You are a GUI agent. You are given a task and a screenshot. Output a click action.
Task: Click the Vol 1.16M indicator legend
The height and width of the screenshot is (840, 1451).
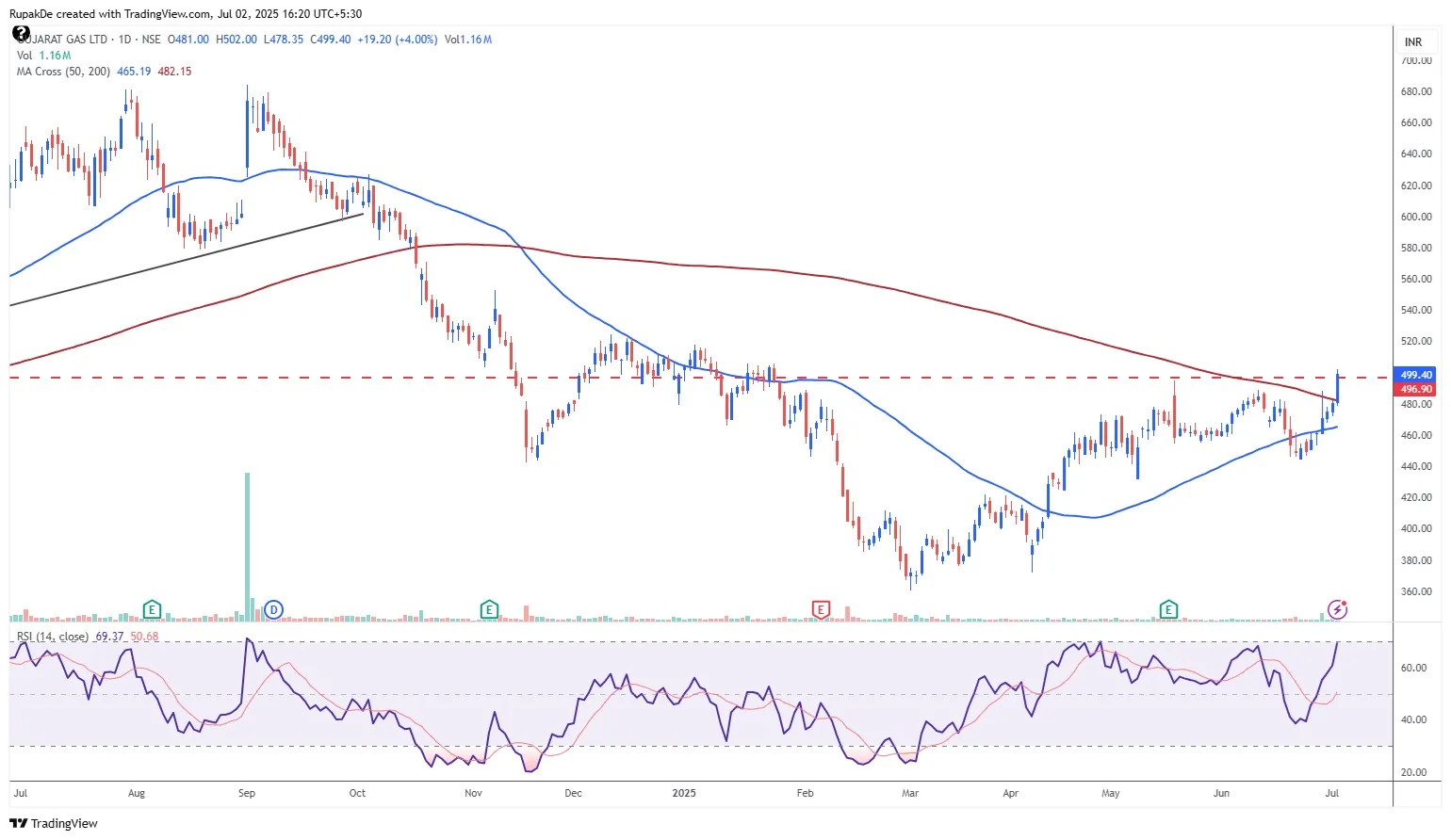point(43,56)
